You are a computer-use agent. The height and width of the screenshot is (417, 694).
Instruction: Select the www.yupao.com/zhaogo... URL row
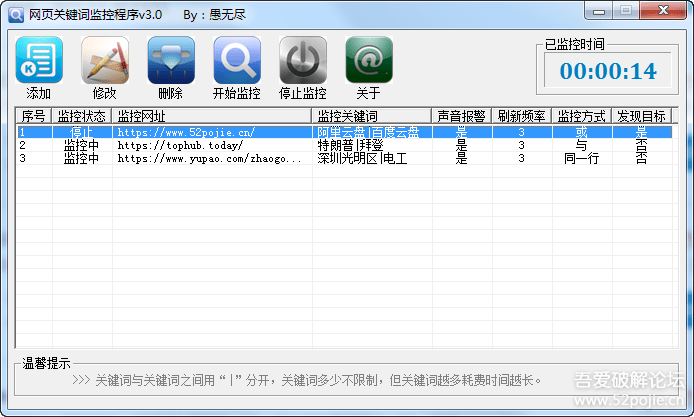pos(344,158)
